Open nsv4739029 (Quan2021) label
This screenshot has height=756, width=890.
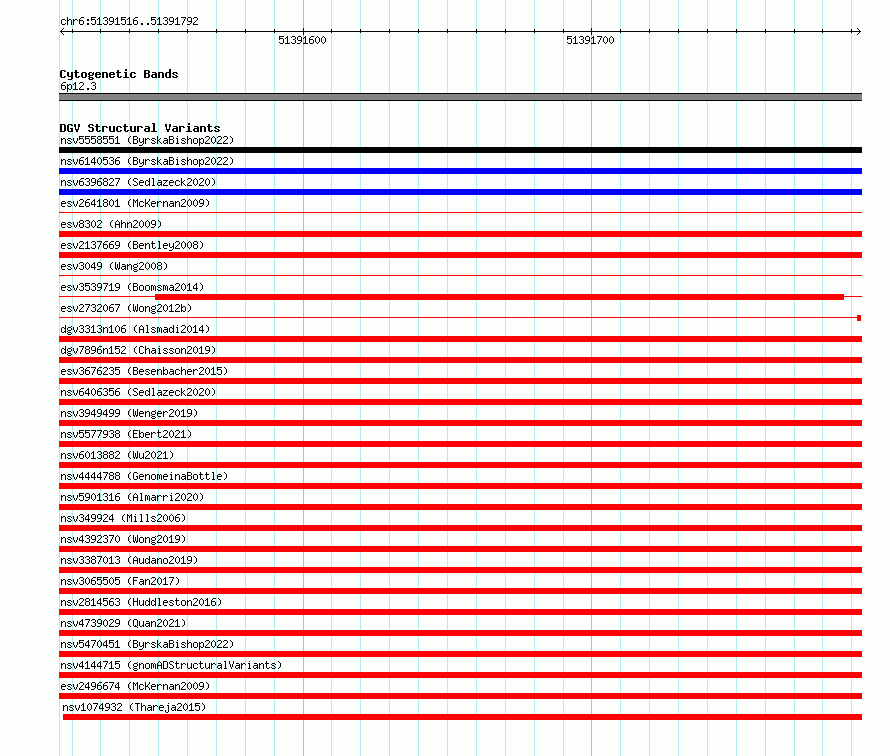pyautogui.click(x=123, y=623)
